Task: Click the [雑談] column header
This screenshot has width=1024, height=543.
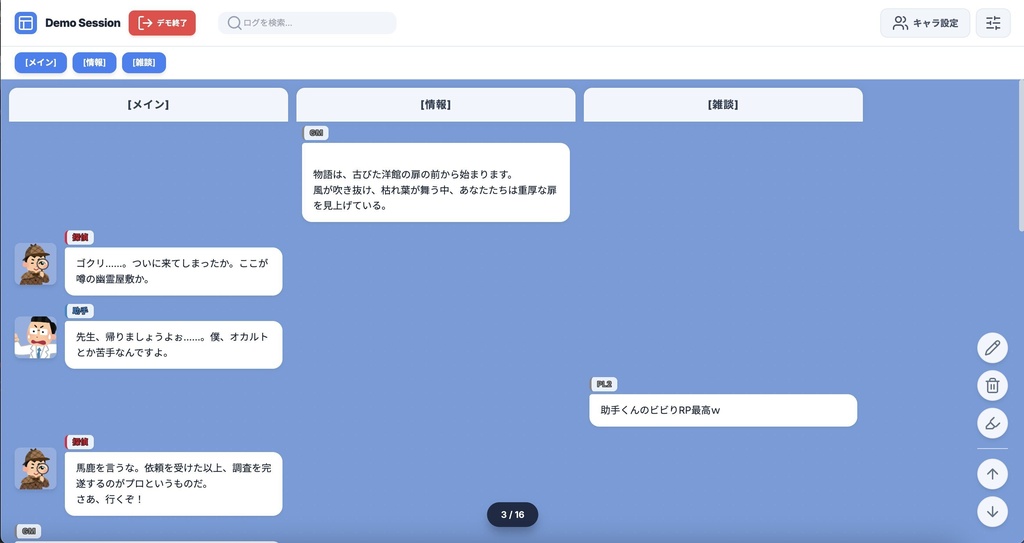Action: coord(723,105)
